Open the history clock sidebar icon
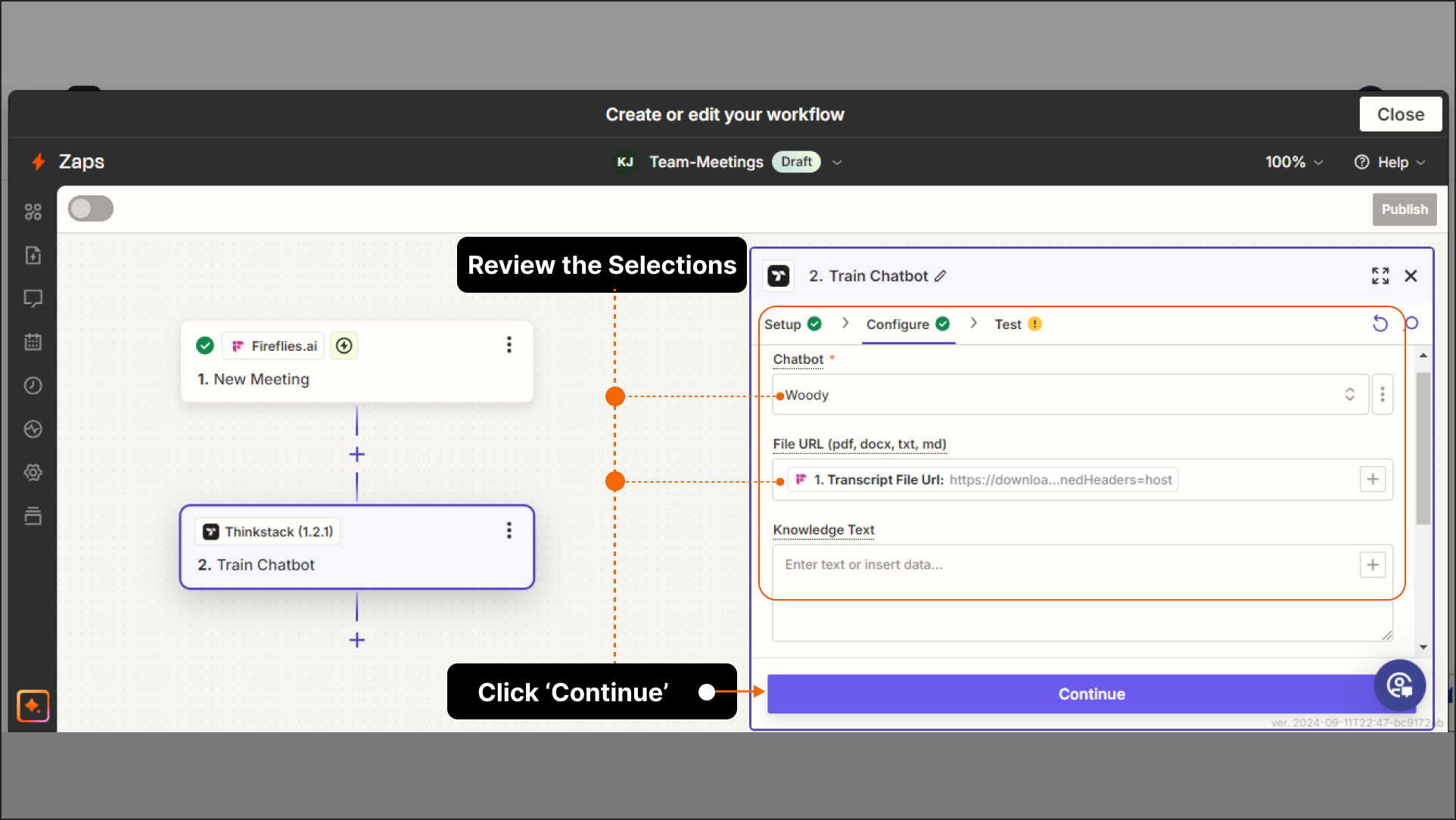Image resolution: width=1456 pixels, height=820 pixels. coord(33,386)
